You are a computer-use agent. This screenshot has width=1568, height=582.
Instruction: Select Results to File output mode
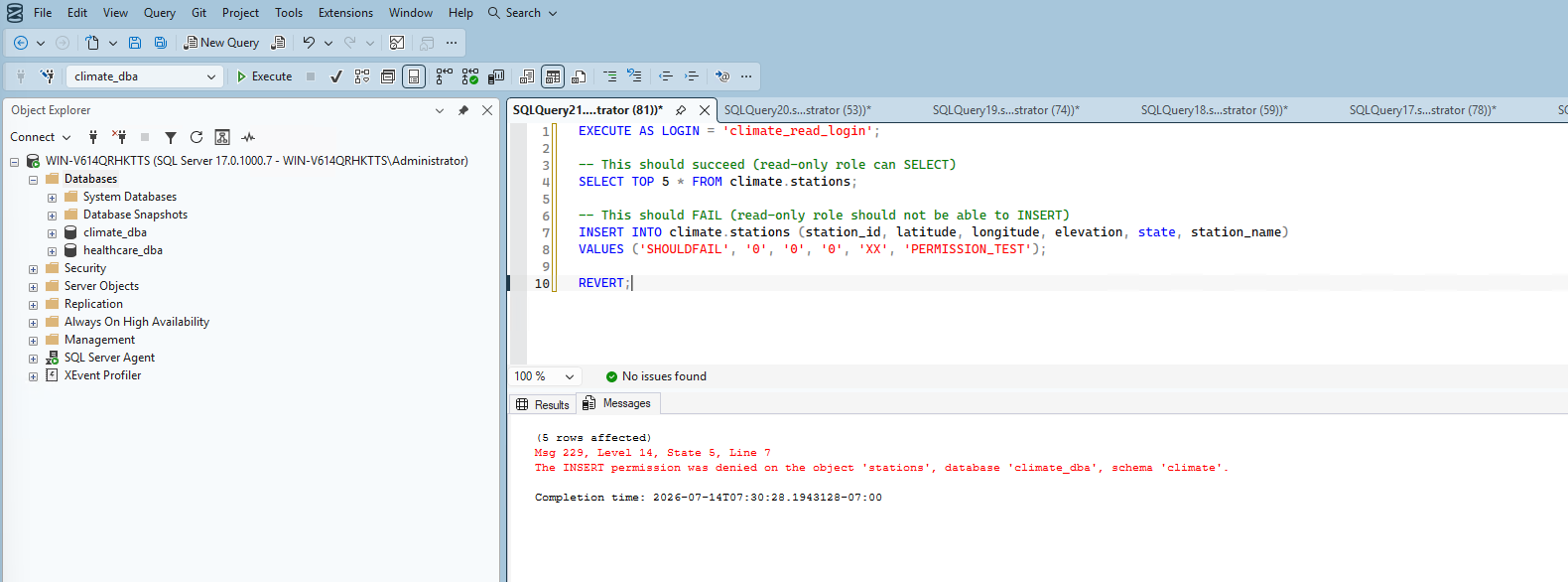point(579,76)
